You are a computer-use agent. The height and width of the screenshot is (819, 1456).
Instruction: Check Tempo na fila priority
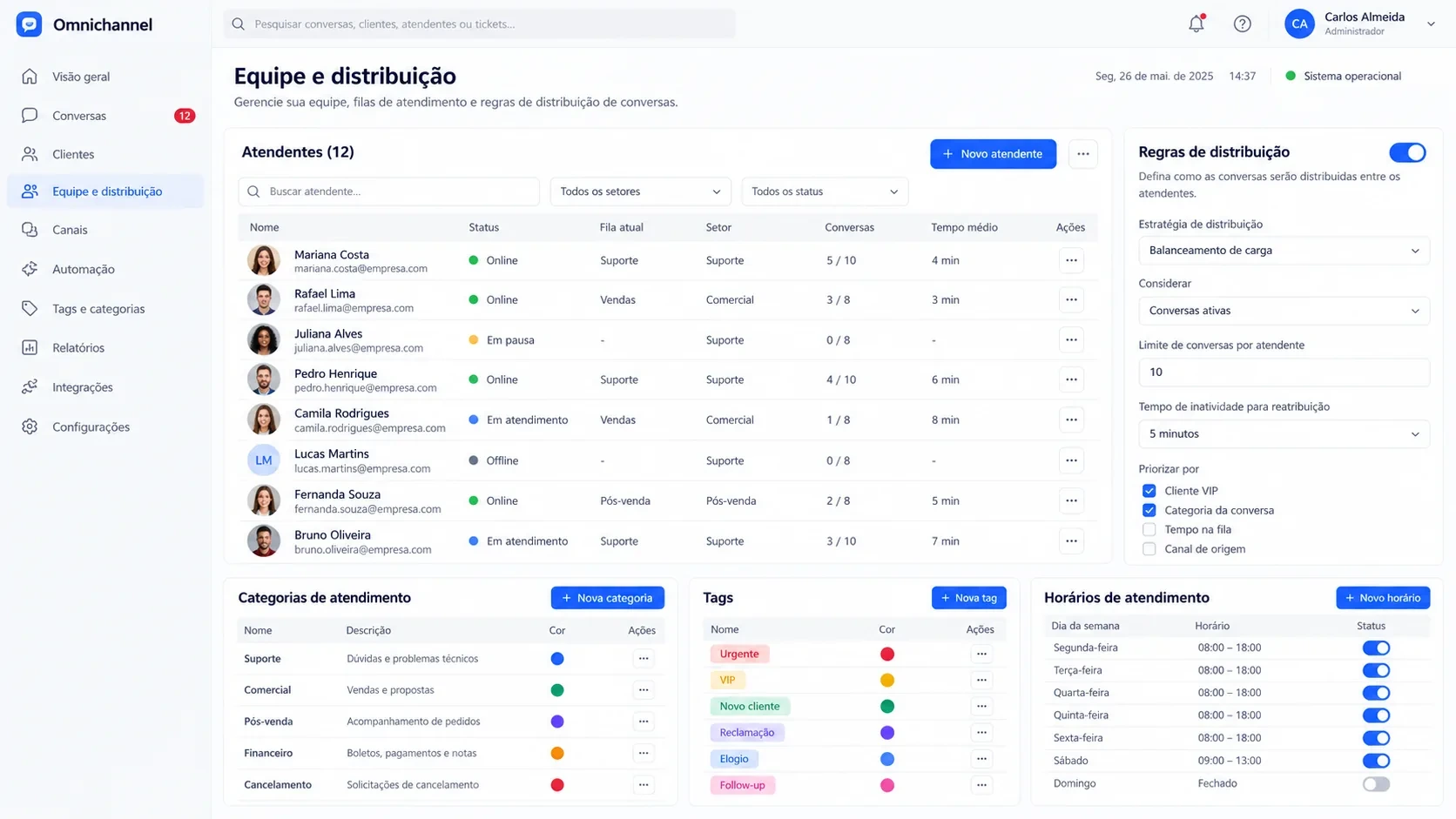point(1149,529)
